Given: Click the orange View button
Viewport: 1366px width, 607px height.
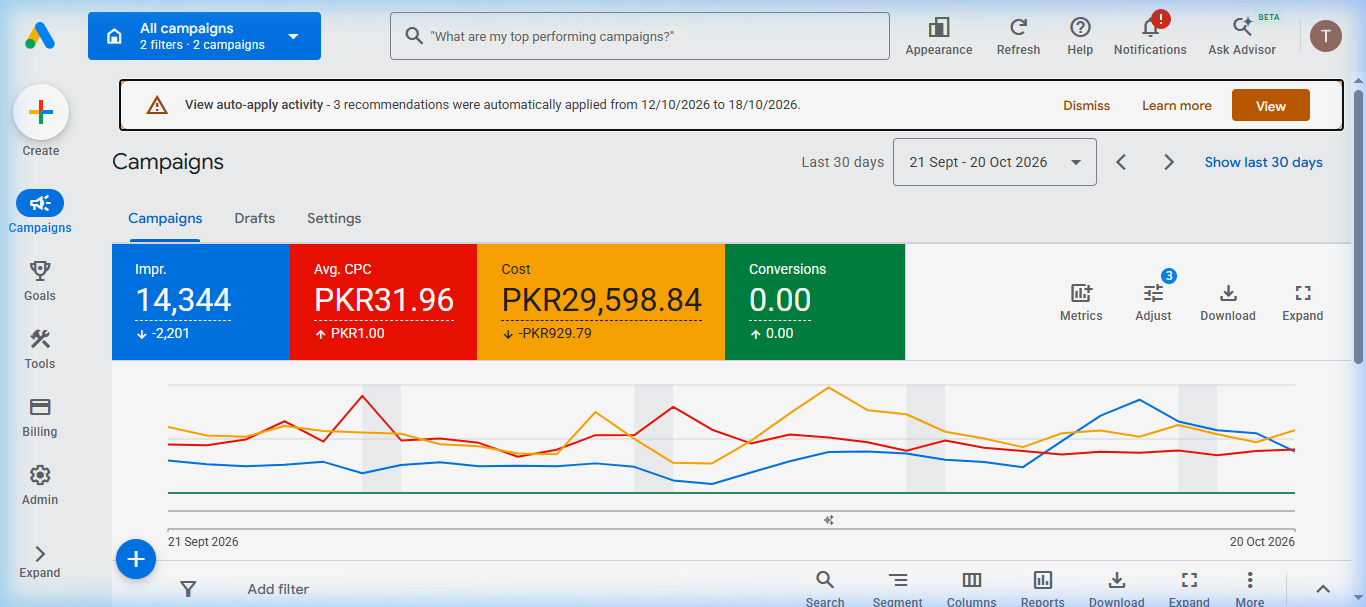Looking at the screenshot, I should [1271, 106].
